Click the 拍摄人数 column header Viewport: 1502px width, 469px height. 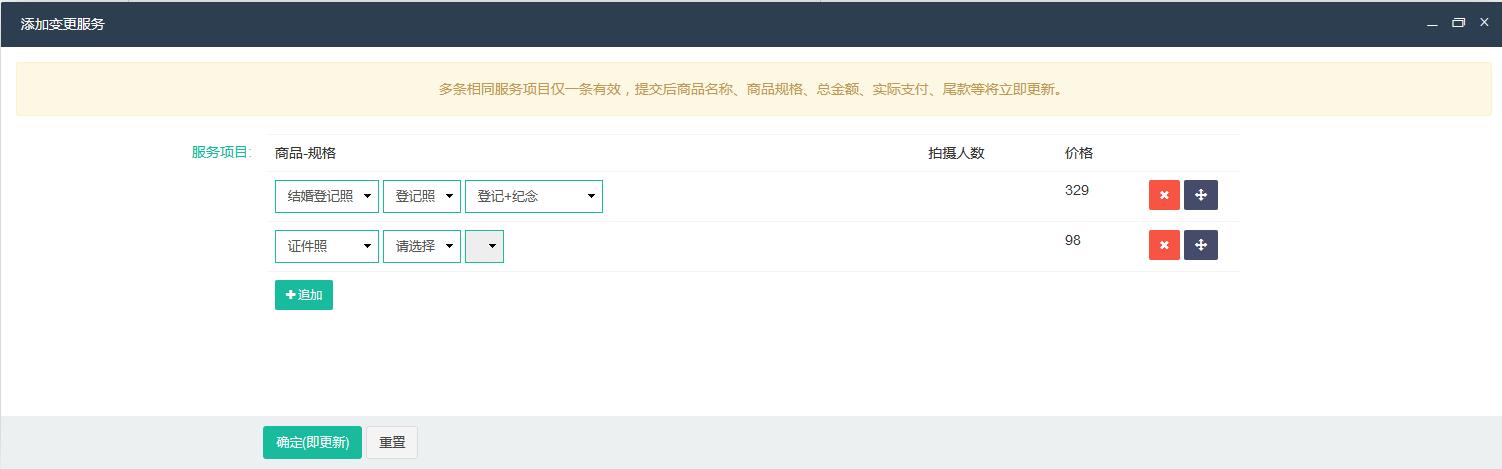tap(955, 153)
